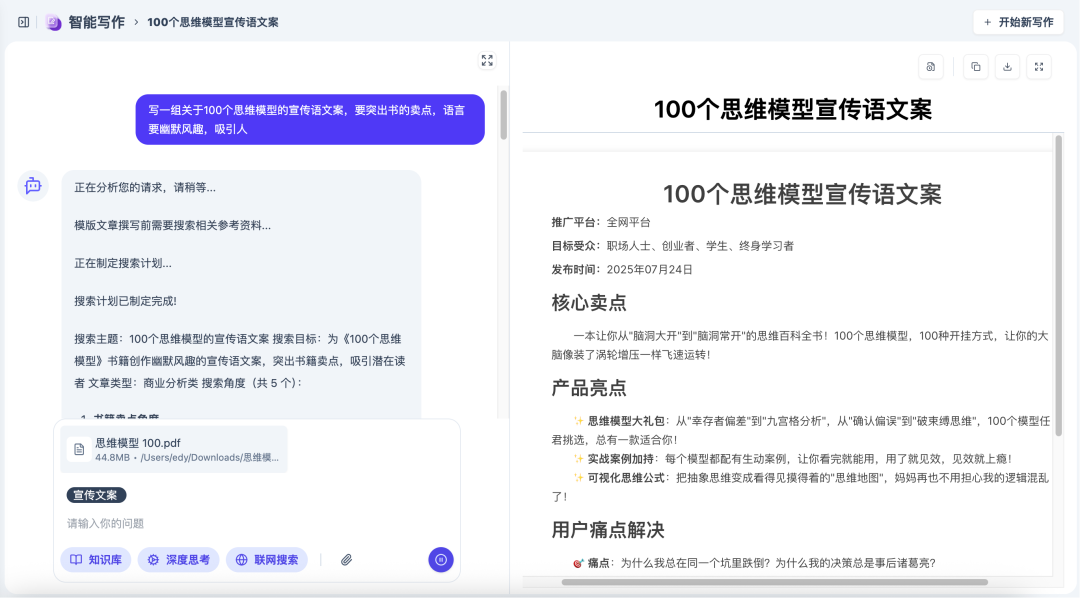The image size is (1080, 598).
Task: Click the PDF file document icon
Action: click(x=79, y=449)
